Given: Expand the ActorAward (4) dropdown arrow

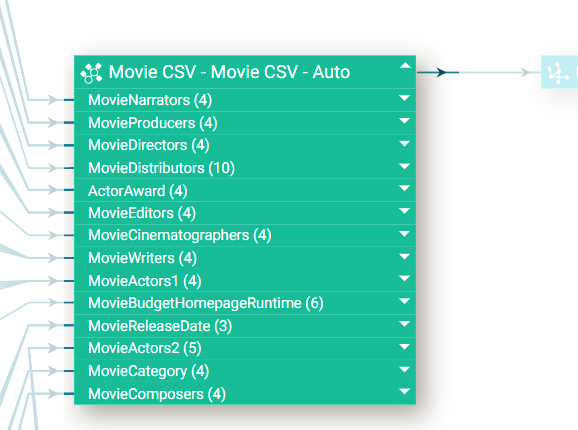Looking at the screenshot, I should (x=404, y=188).
